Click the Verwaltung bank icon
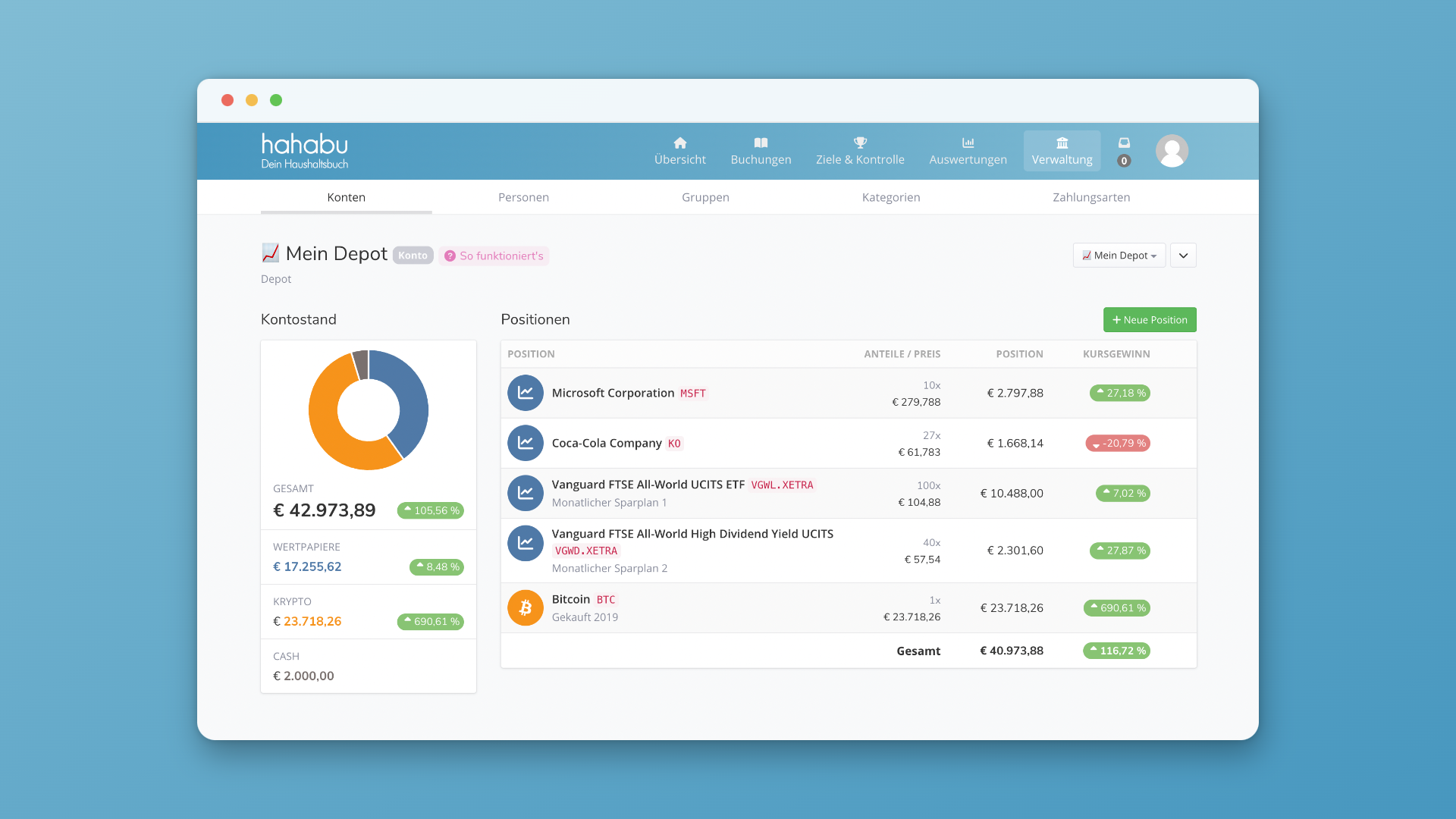Viewport: 1456px width, 819px height. tap(1062, 143)
